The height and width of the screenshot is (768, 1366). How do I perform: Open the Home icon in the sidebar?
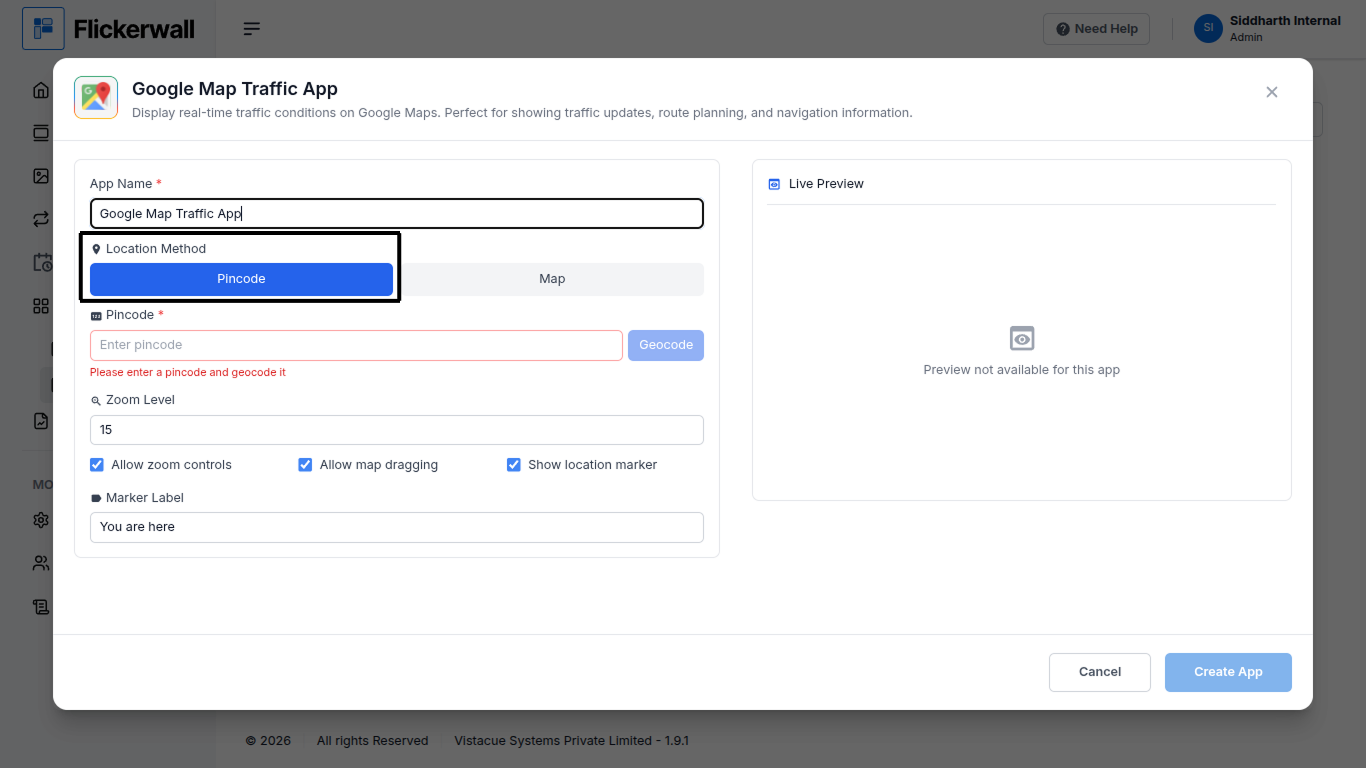click(x=41, y=90)
